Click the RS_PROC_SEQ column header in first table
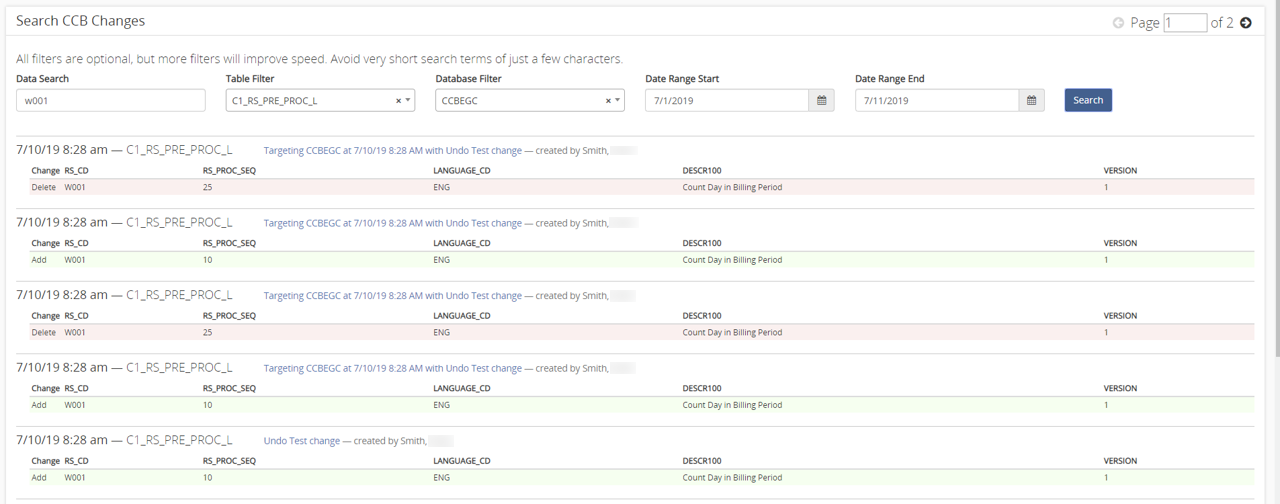Screen dimensions: 1280x504 pos(229,171)
